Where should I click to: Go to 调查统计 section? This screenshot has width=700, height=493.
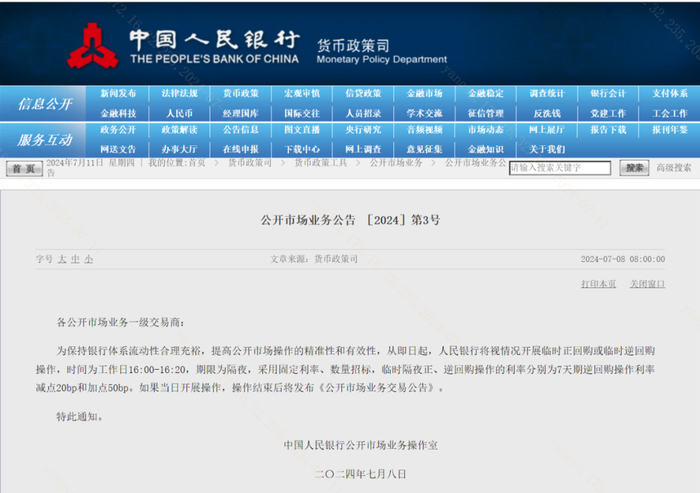coord(547,93)
